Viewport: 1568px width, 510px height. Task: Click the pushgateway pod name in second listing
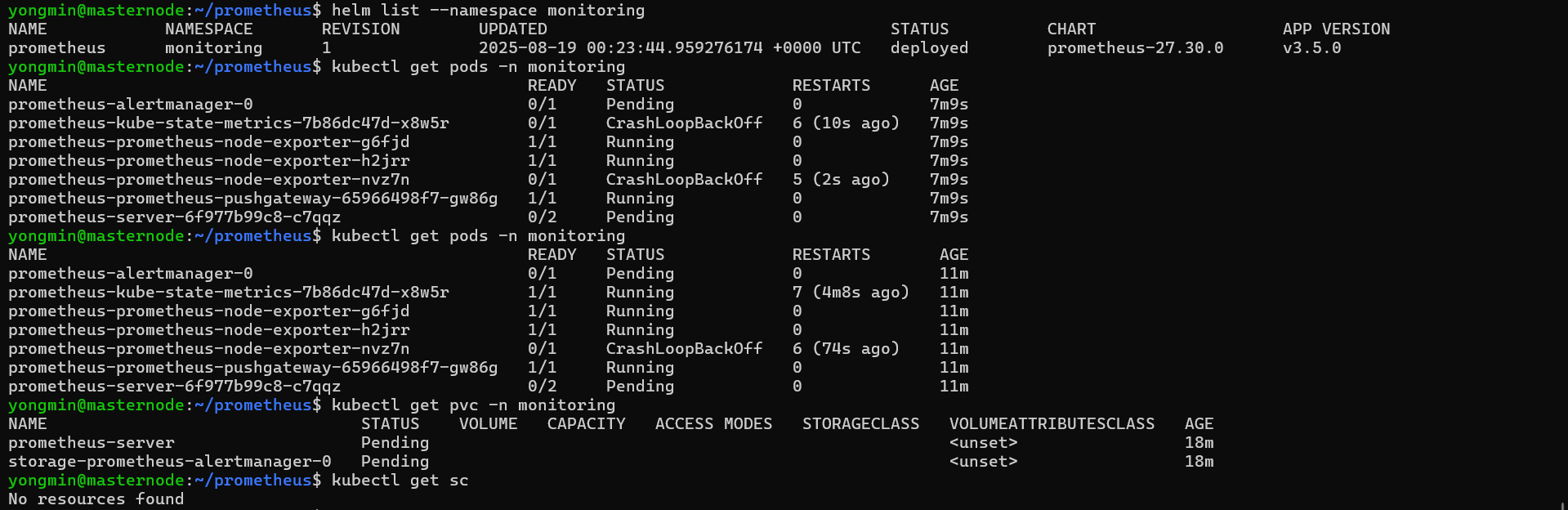point(252,368)
